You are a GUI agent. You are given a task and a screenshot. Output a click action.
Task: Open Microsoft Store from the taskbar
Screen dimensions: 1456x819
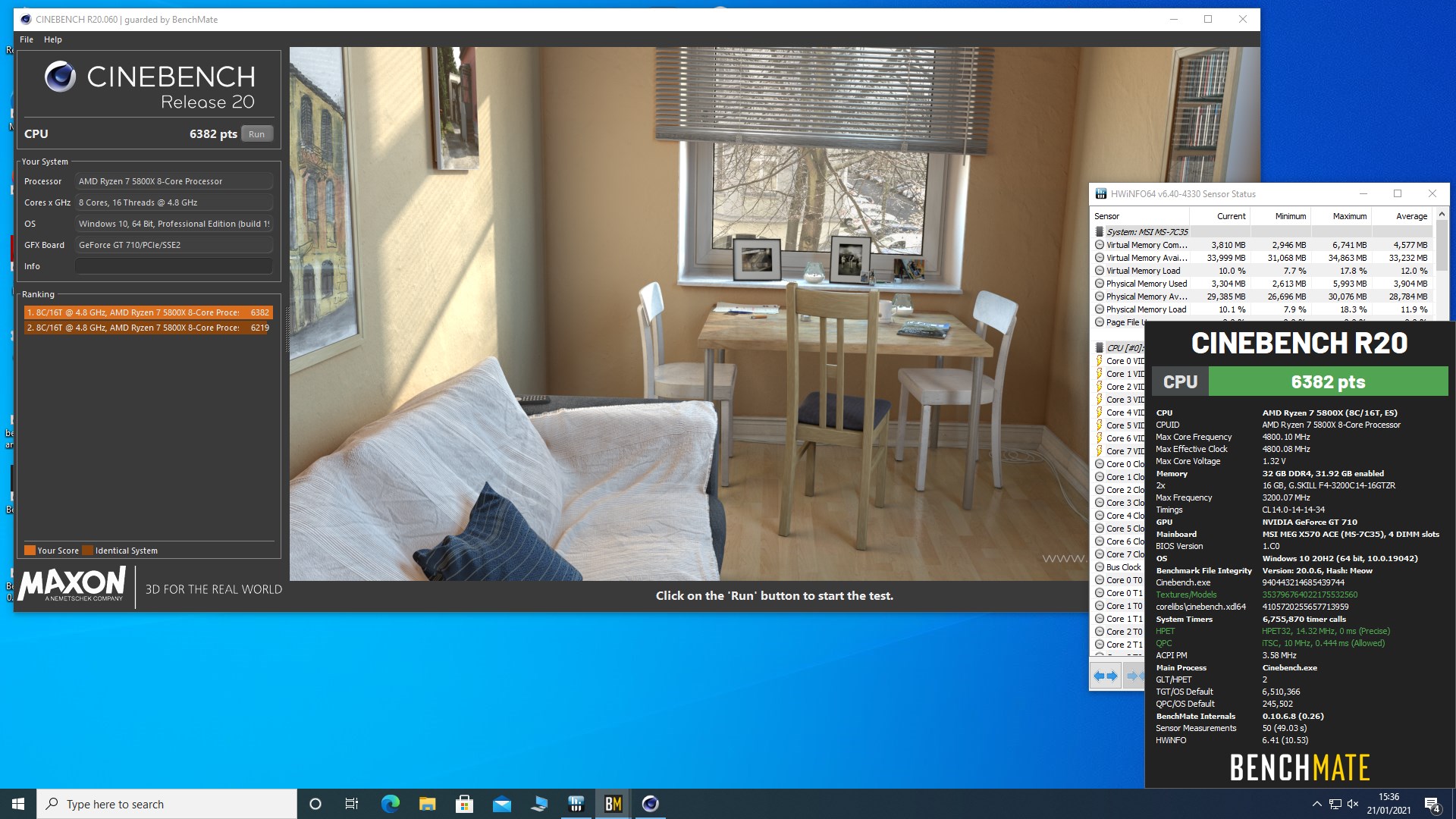coord(464,804)
